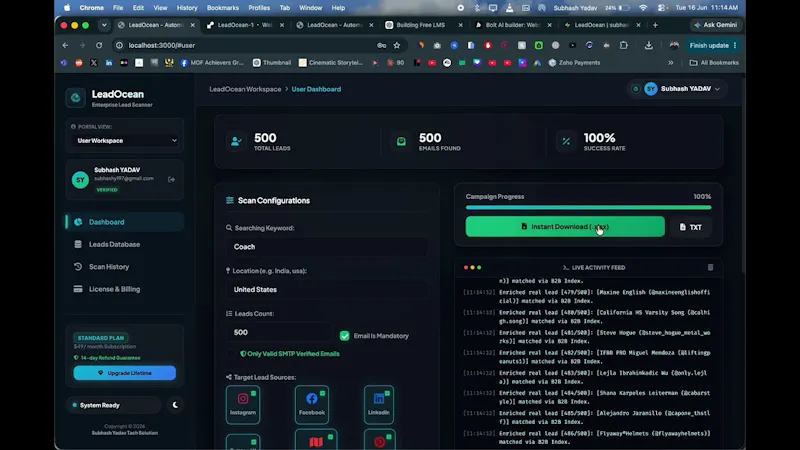Open the Zoho Payments bookmark
The width and height of the screenshot is (800, 450).
[x=574, y=63]
